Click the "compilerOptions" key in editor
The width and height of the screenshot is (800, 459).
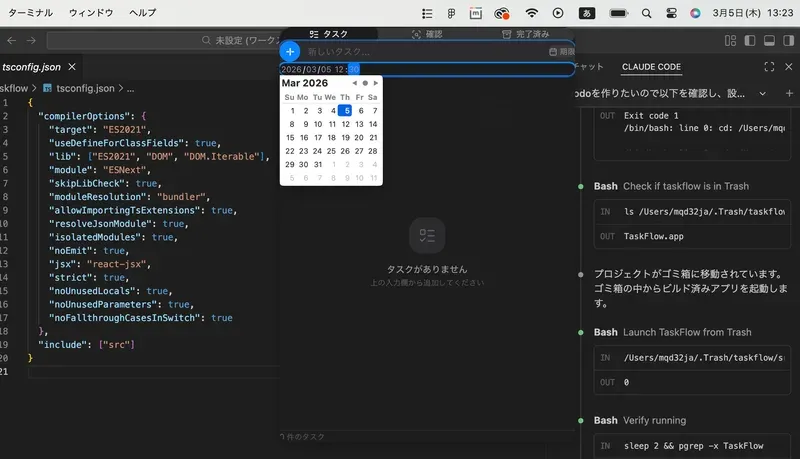[86, 116]
